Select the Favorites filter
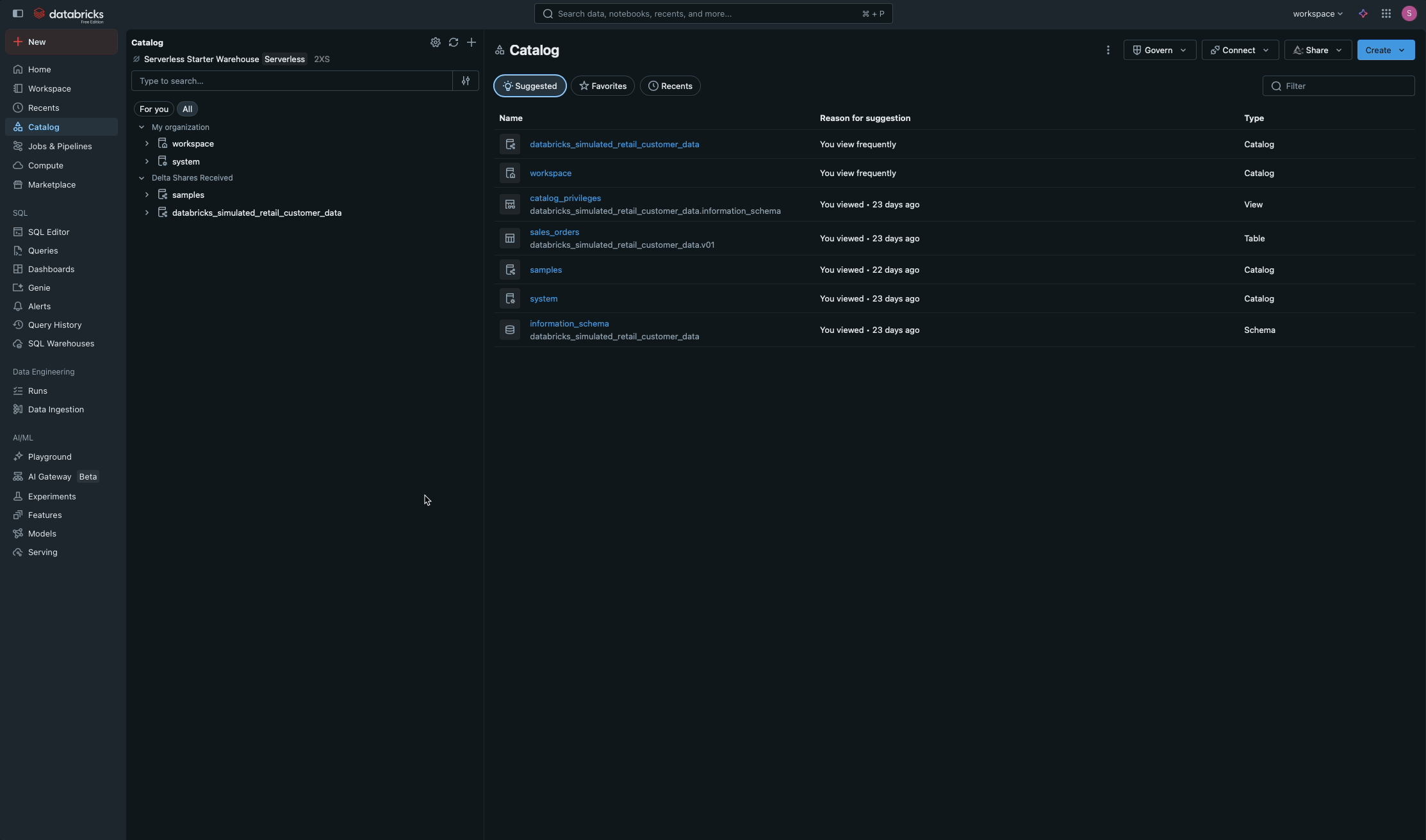Viewport: 1426px width, 840px height. tap(602, 86)
